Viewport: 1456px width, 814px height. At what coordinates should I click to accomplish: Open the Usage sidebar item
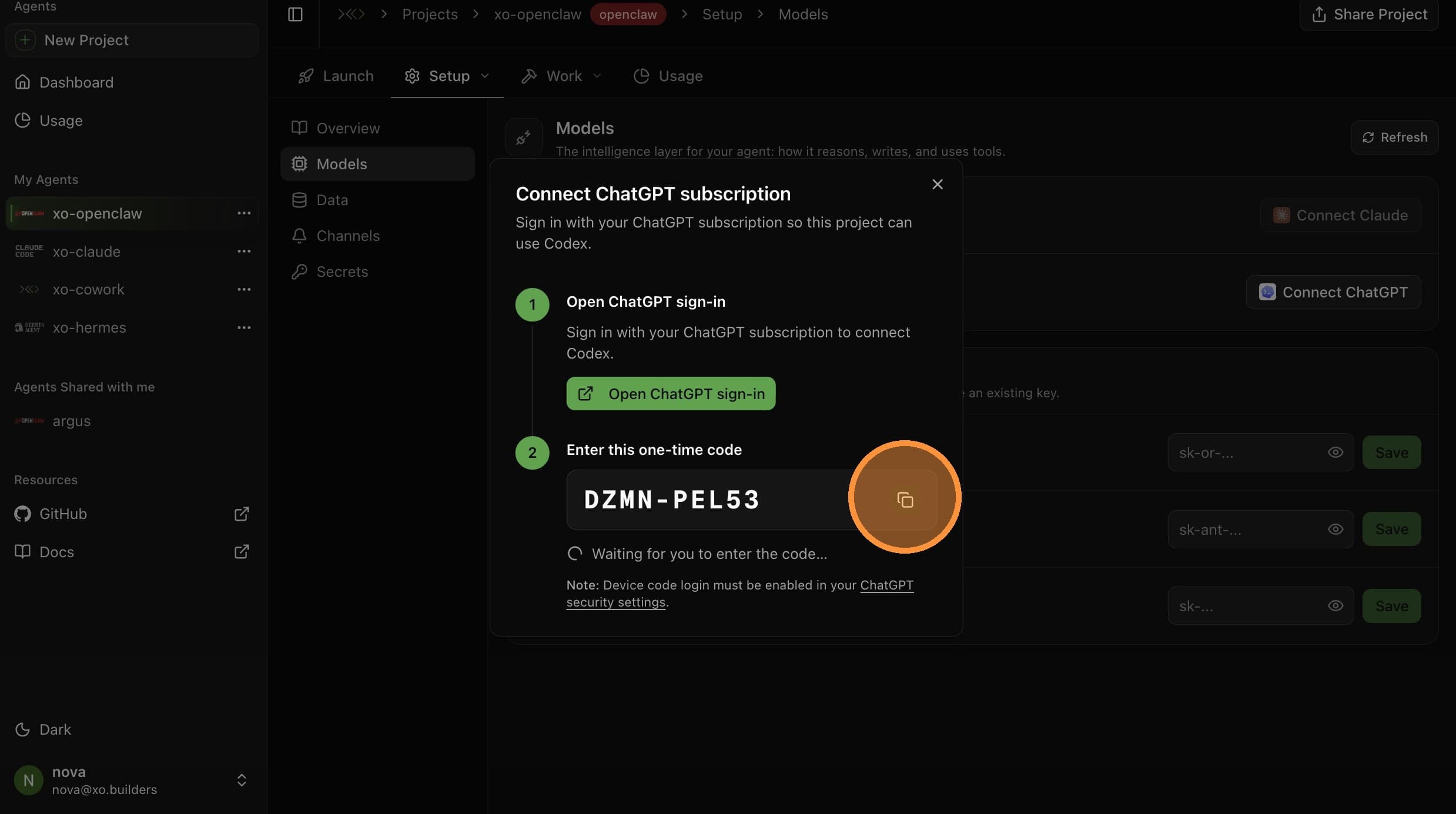click(x=132, y=120)
